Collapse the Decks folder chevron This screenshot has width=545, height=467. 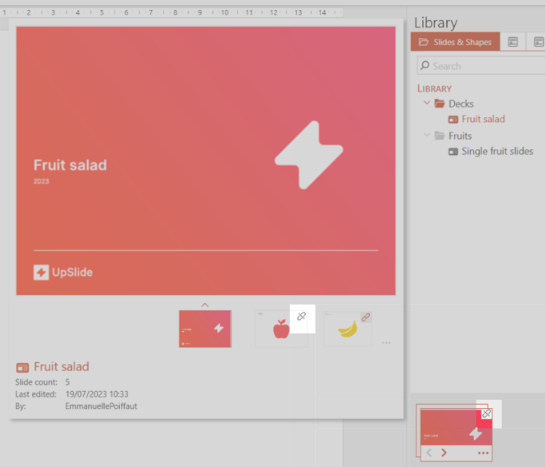pyautogui.click(x=427, y=103)
